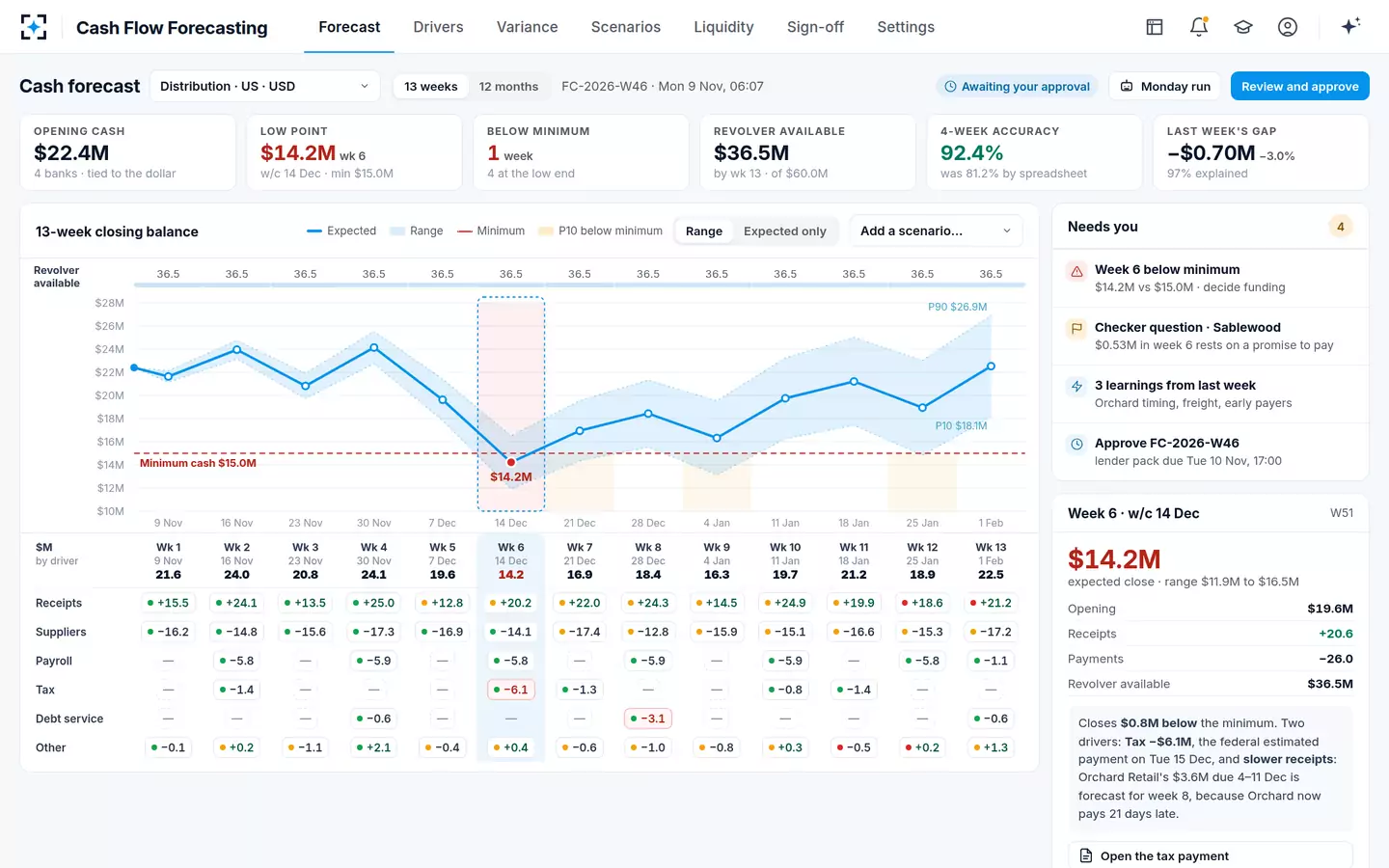Open the layout panel icon in header
Screen dimensions: 1389x868
[1155, 27]
